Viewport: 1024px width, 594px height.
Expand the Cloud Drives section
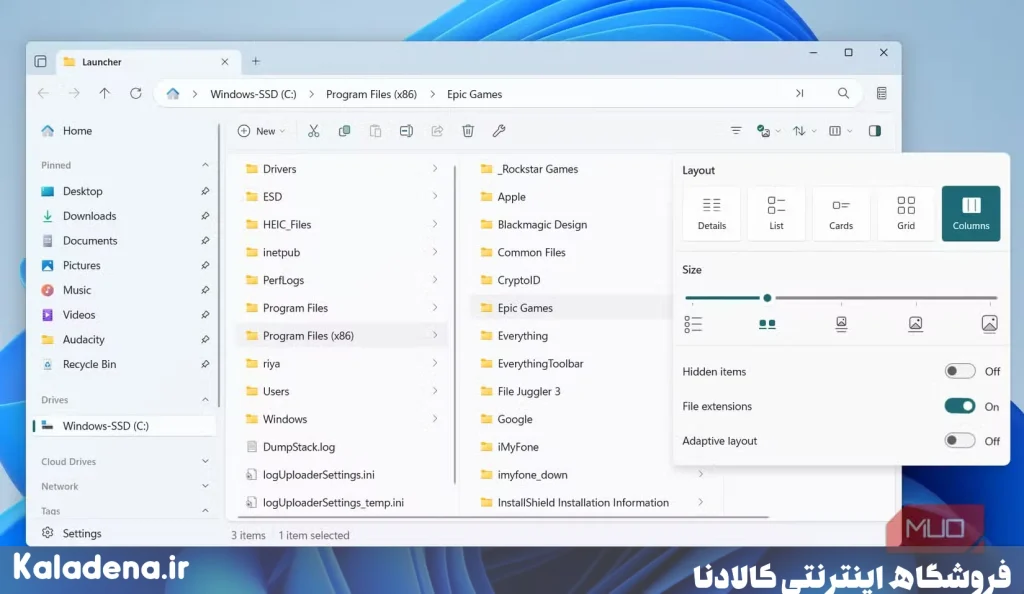[205, 461]
